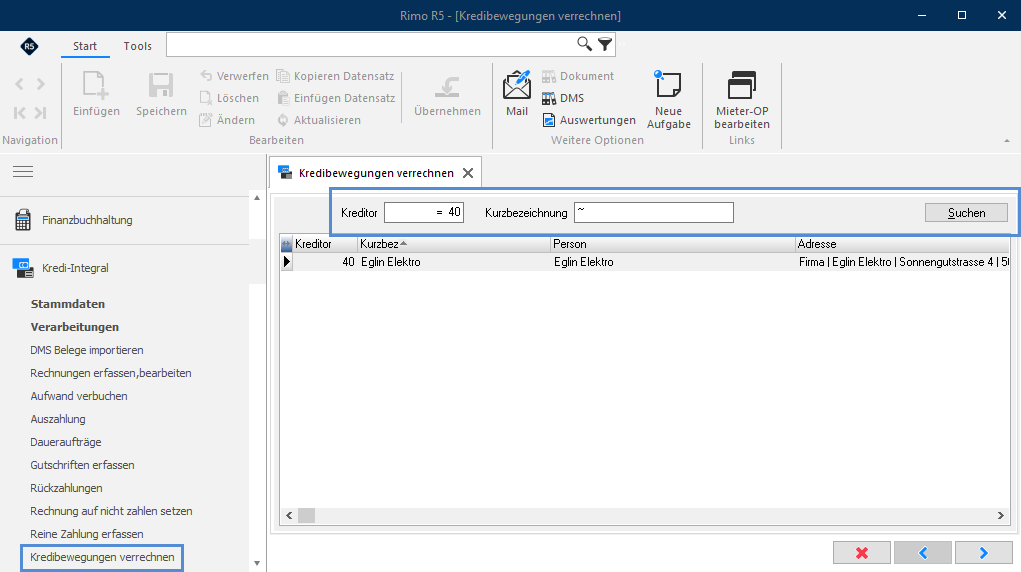
Task: Focus the Kurzbezeichnung input field
Action: click(x=654, y=212)
